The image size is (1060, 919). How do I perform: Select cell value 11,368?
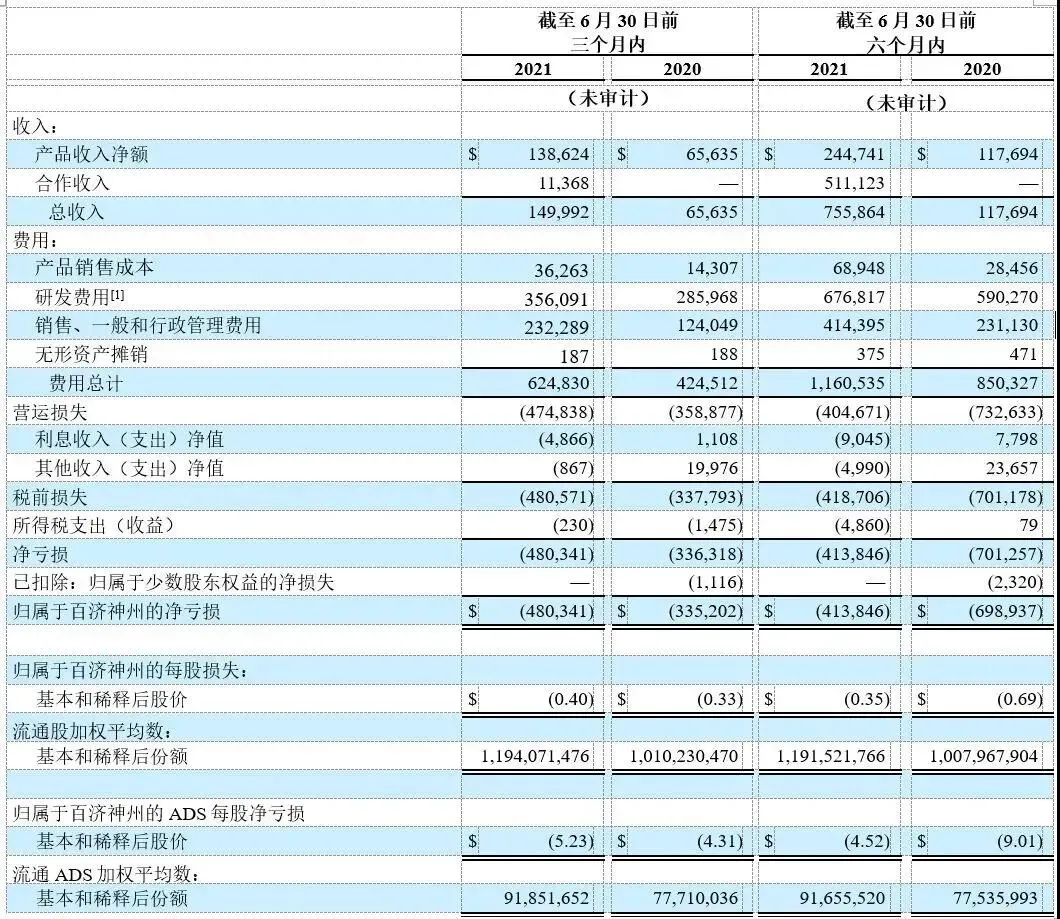tap(564, 183)
